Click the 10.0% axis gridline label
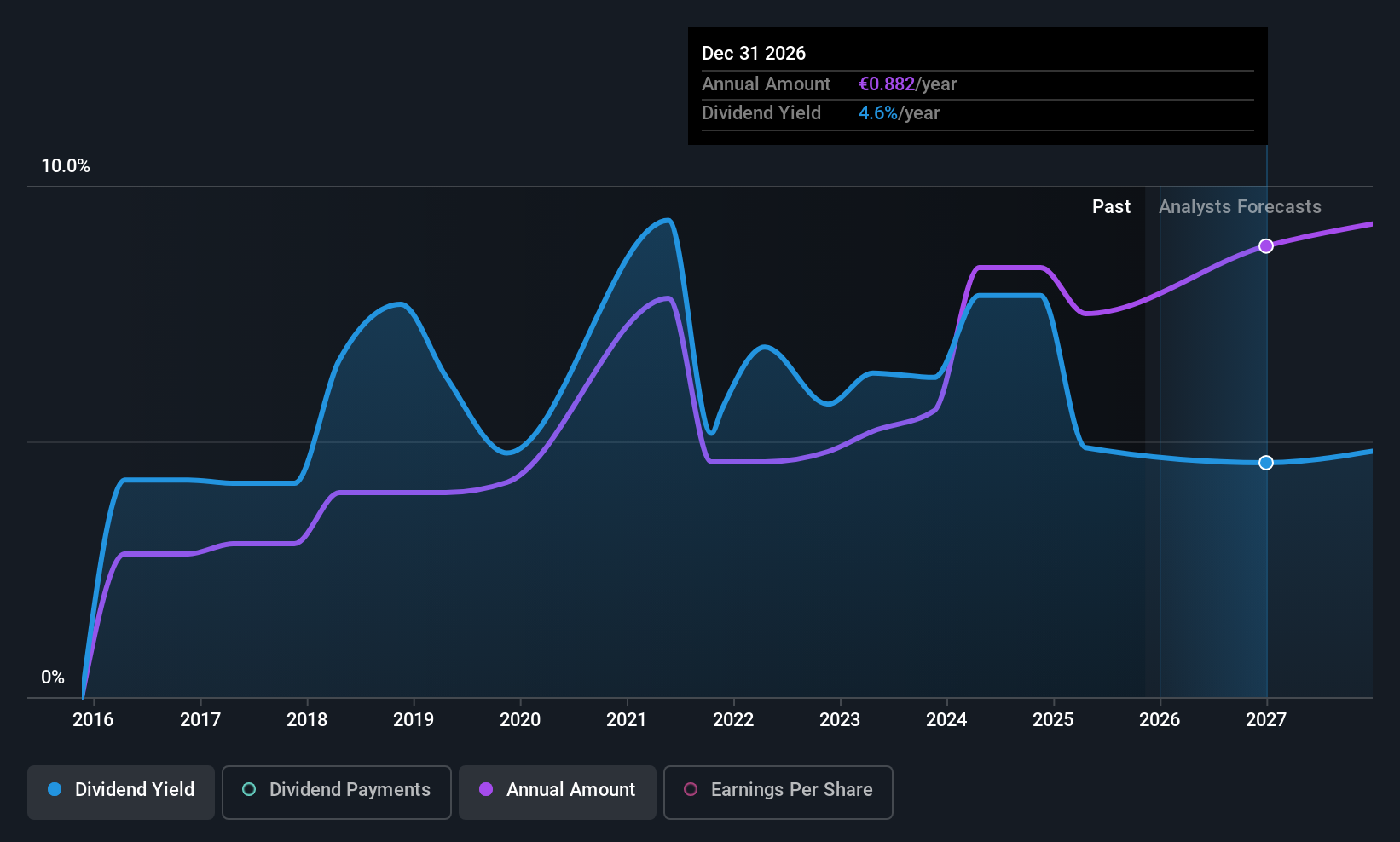Screen dimensions: 1400x842 tap(66, 166)
